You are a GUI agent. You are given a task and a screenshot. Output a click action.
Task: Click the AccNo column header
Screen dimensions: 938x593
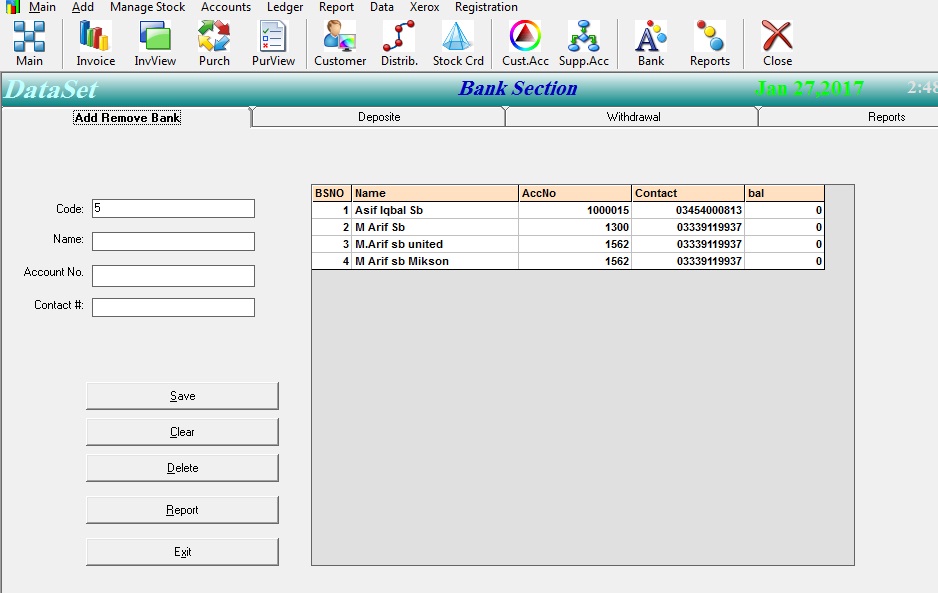tap(574, 193)
